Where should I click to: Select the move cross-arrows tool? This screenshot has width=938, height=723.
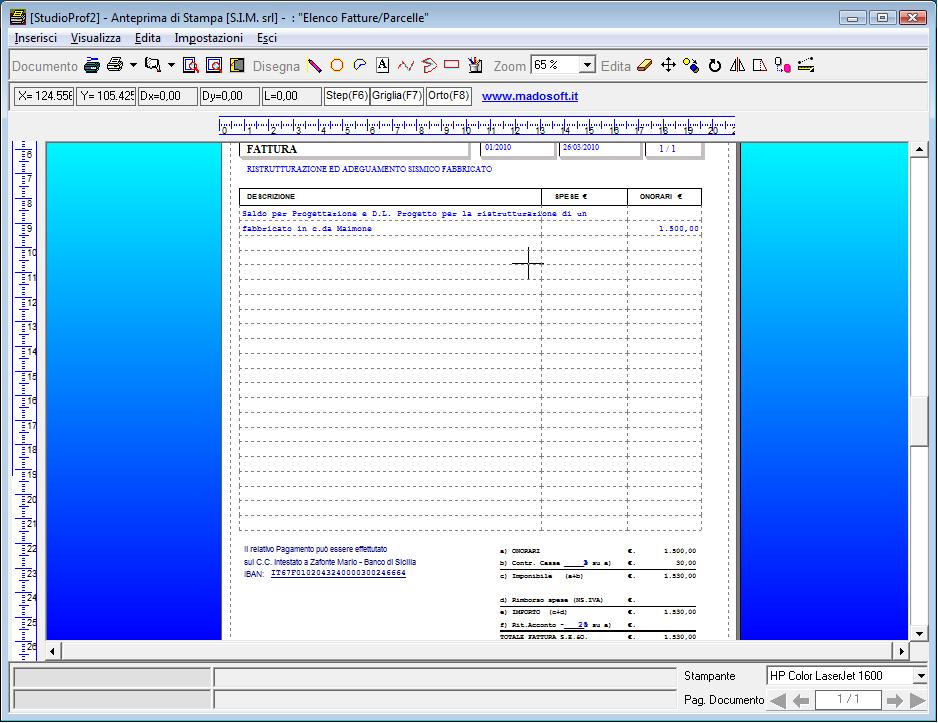(x=668, y=65)
